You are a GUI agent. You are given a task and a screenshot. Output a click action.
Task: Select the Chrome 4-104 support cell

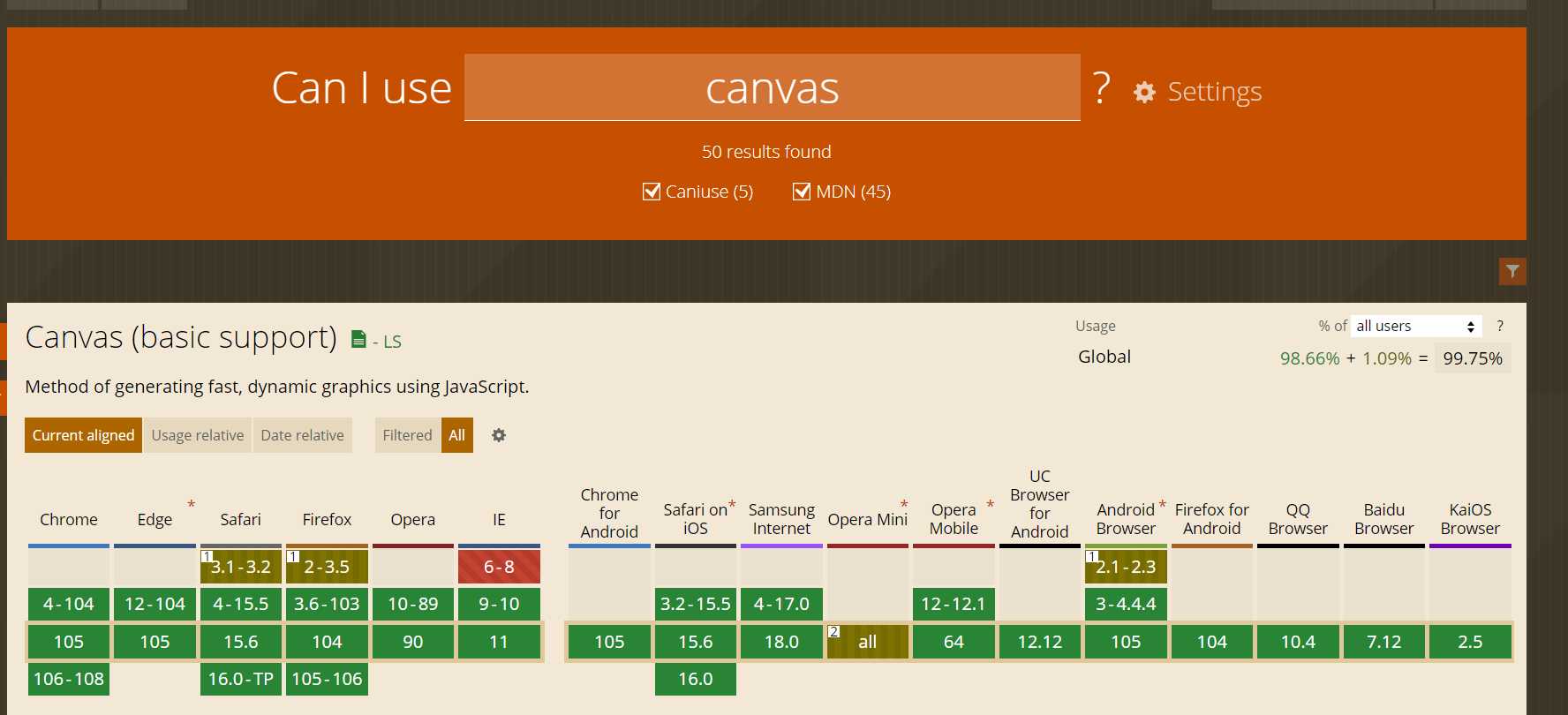point(69,604)
